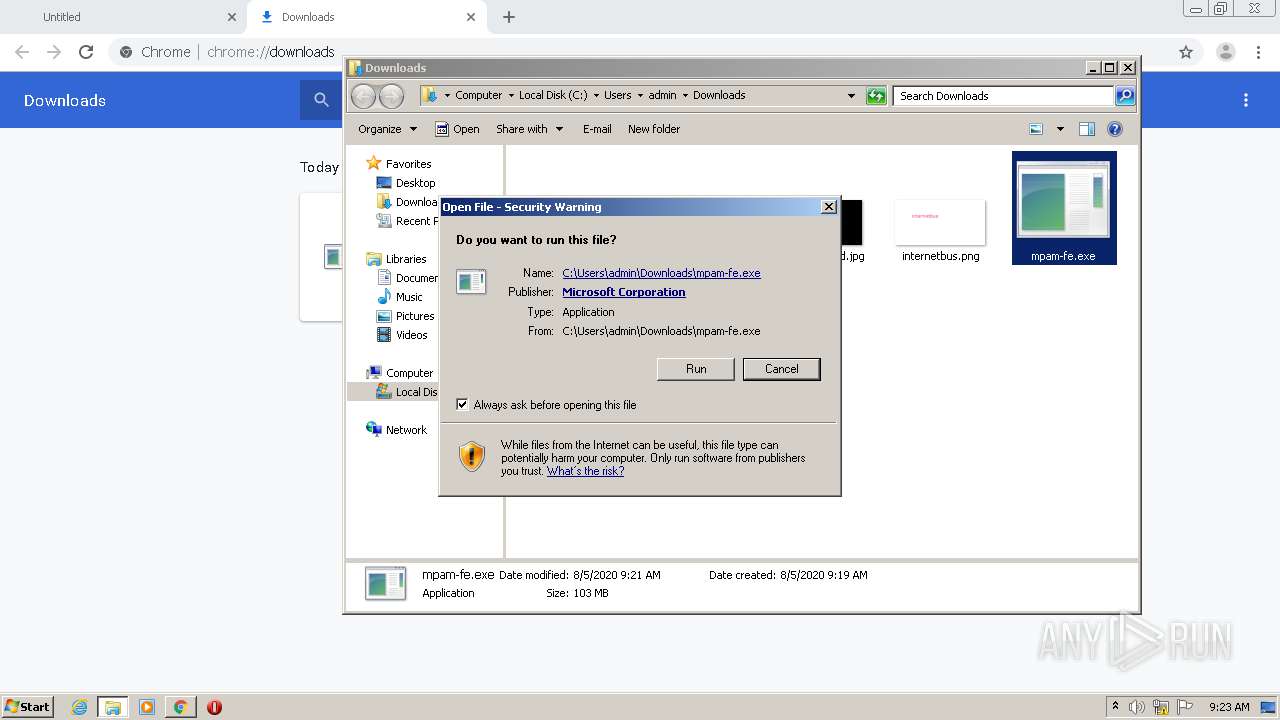Open Explorer help icon
The image size is (1280, 720).
point(1115,129)
